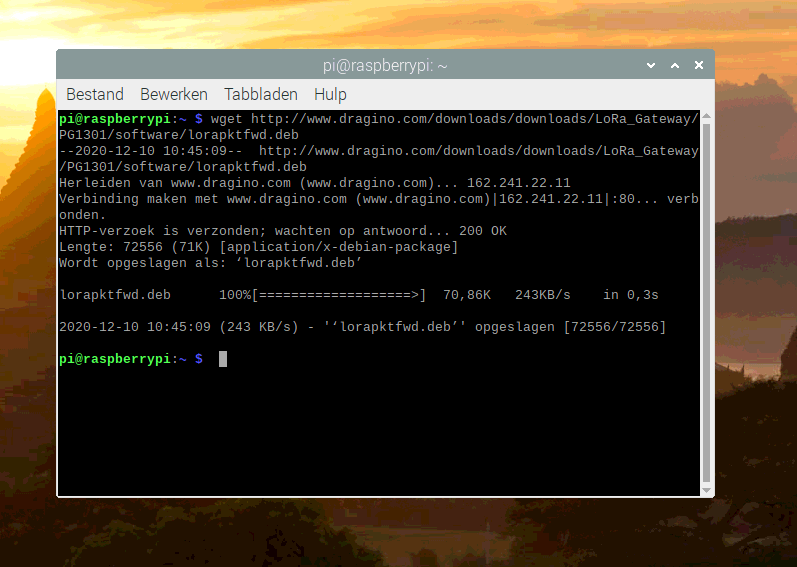Click the terminal vertical scrollbar thumb
Image resolution: width=797 pixels, height=567 pixels.
[x=707, y=303]
